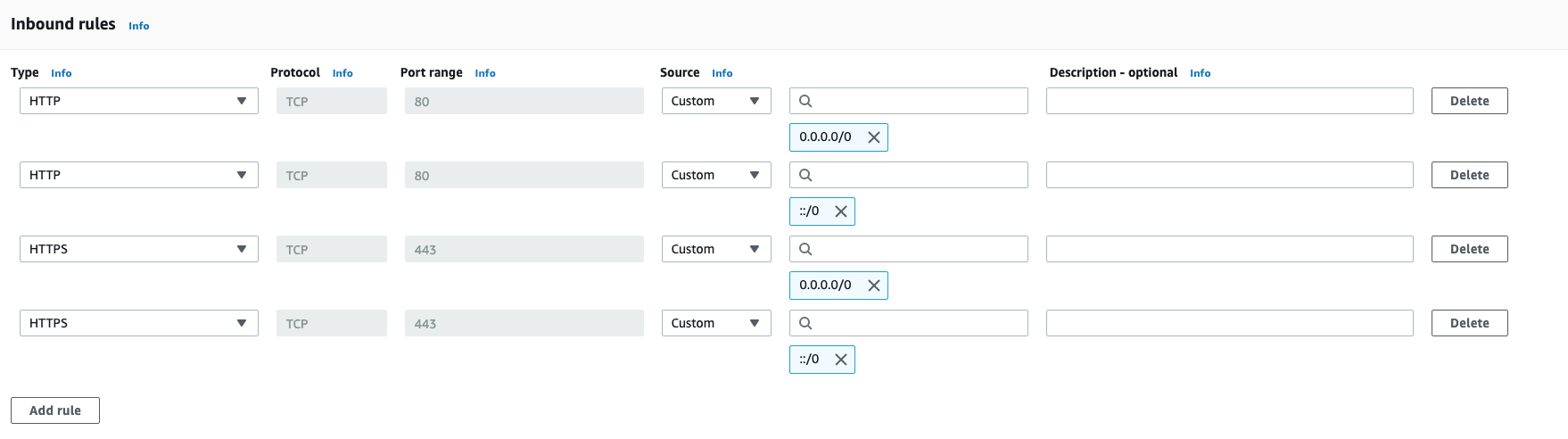The height and width of the screenshot is (439, 1568).
Task: Open Info for Description - optional column
Action: [x=1201, y=73]
